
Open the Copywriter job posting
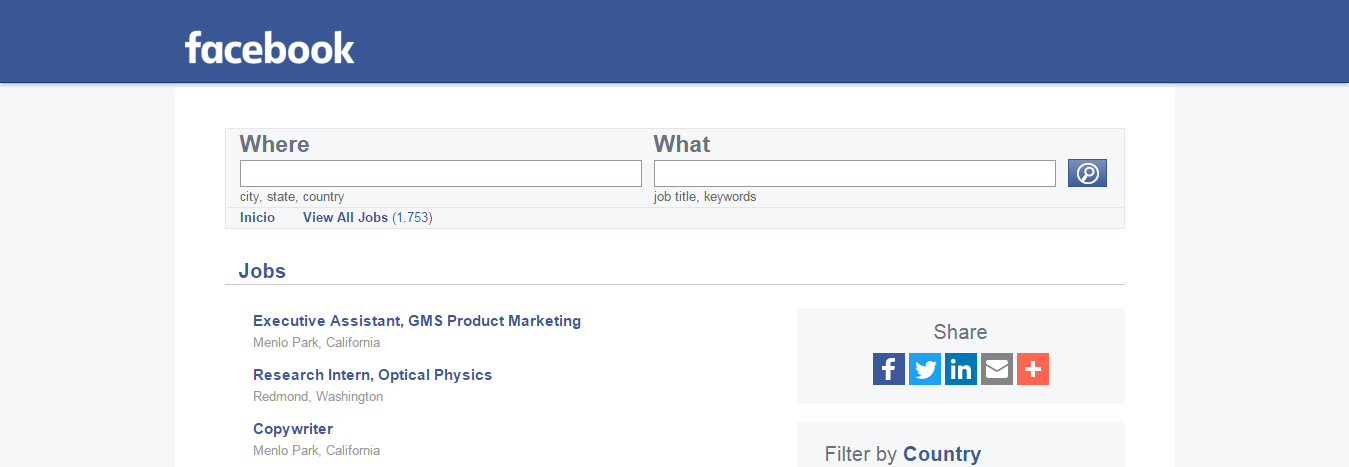click(x=293, y=429)
